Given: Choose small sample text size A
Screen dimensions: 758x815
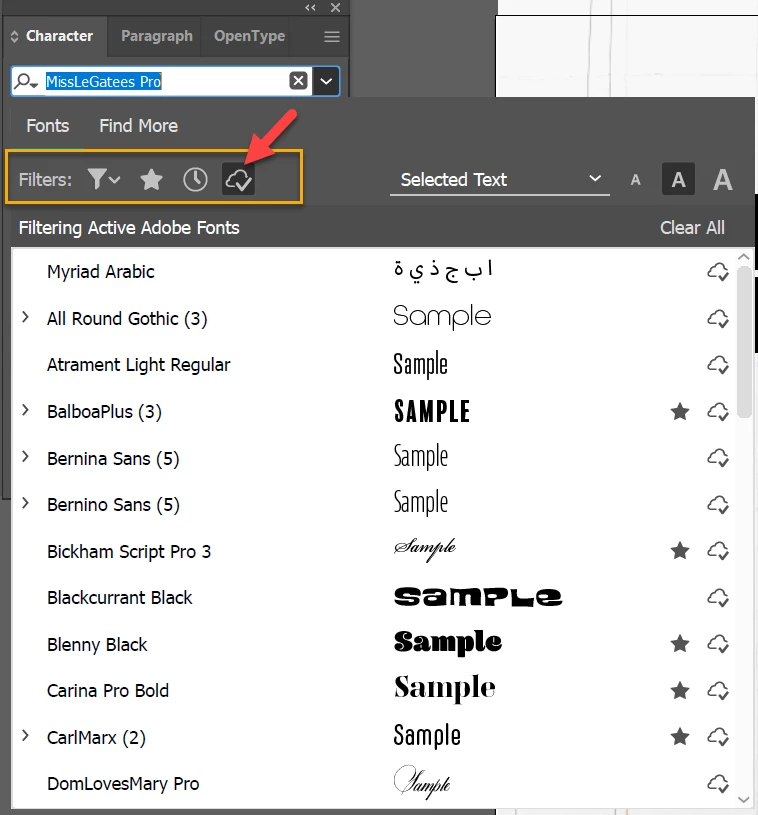Looking at the screenshot, I should coord(635,180).
